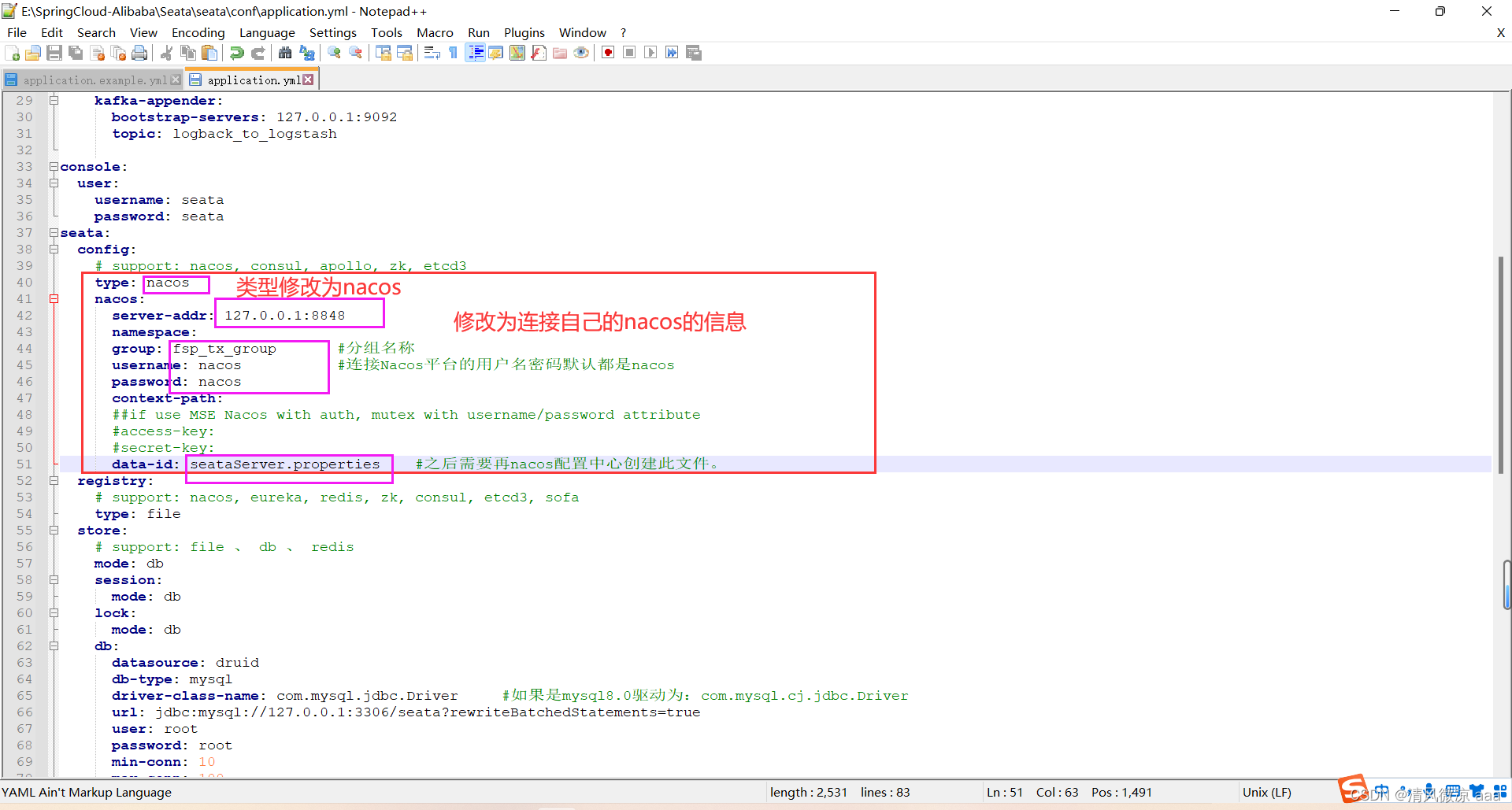Open the User Defined Language dialog icon
Viewport: 1512px width, 810px height.
[x=496, y=53]
